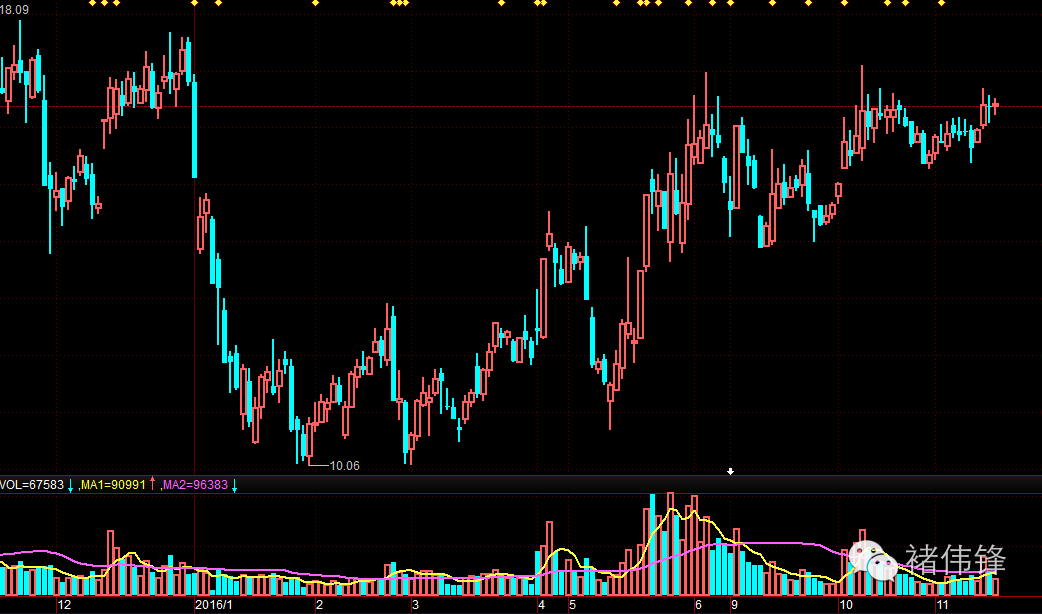Select the rightmost candlestick on the price chart
This screenshot has height=614, width=1042.
point(995,105)
